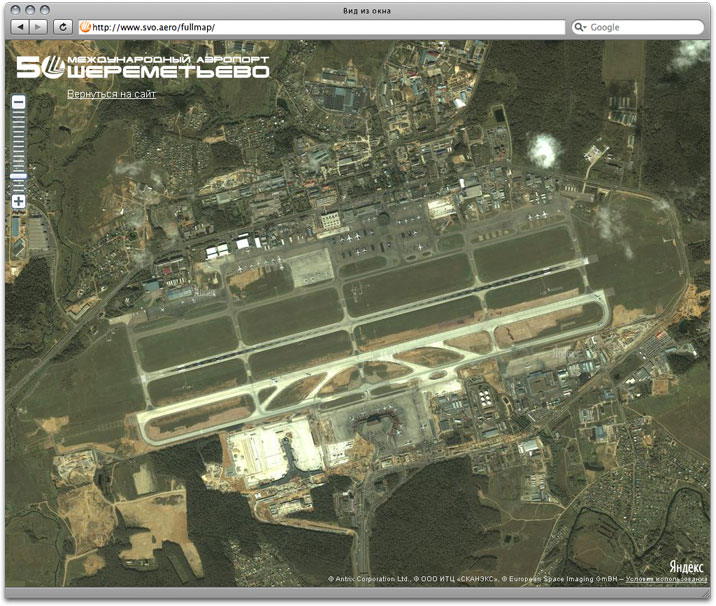
Task: Focus the URL address field
Action: 320,27
